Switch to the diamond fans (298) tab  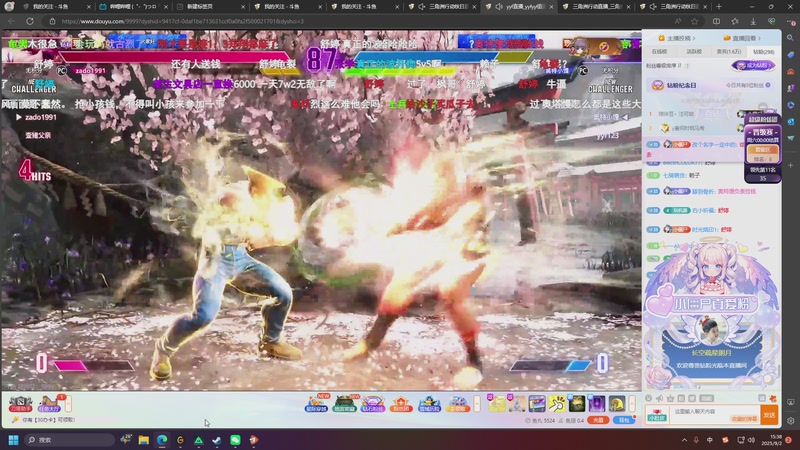[763, 52]
